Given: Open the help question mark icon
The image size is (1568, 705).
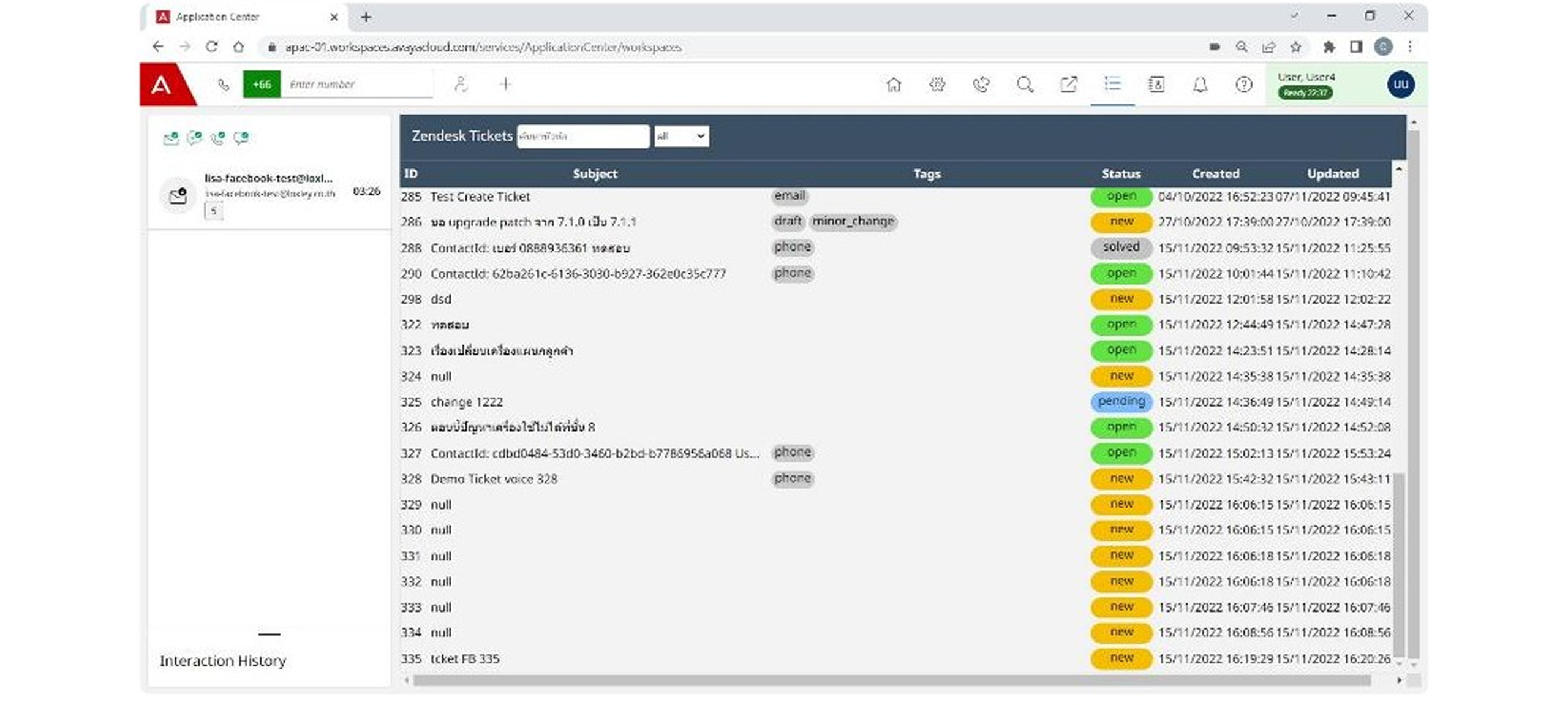Looking at the screenshot, I should 1243,85.
